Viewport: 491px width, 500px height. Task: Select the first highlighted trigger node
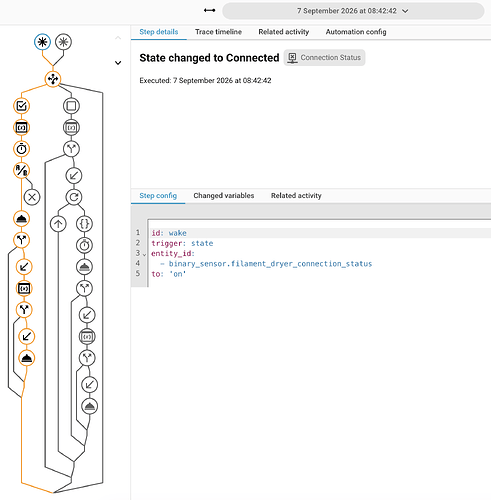(42, 42)
